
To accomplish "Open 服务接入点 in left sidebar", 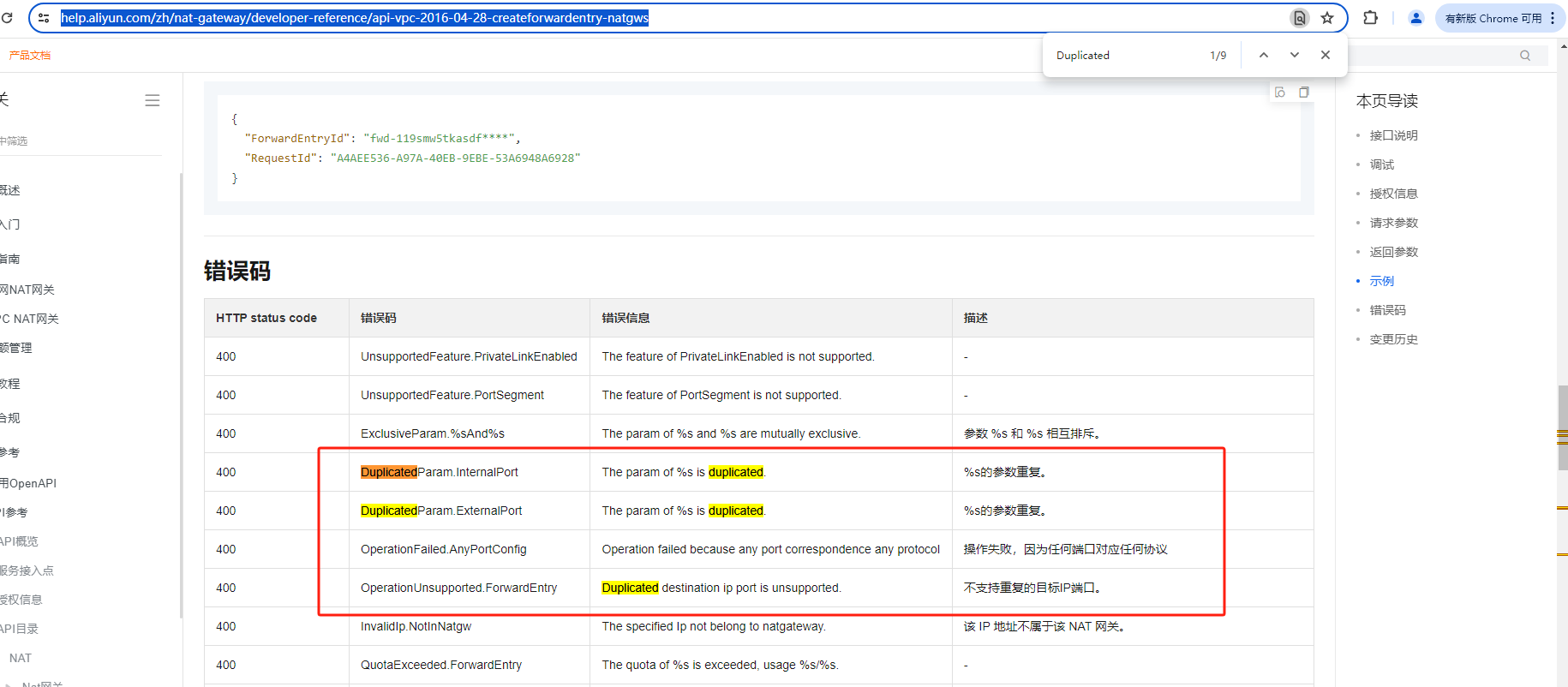I will (27, 571).
